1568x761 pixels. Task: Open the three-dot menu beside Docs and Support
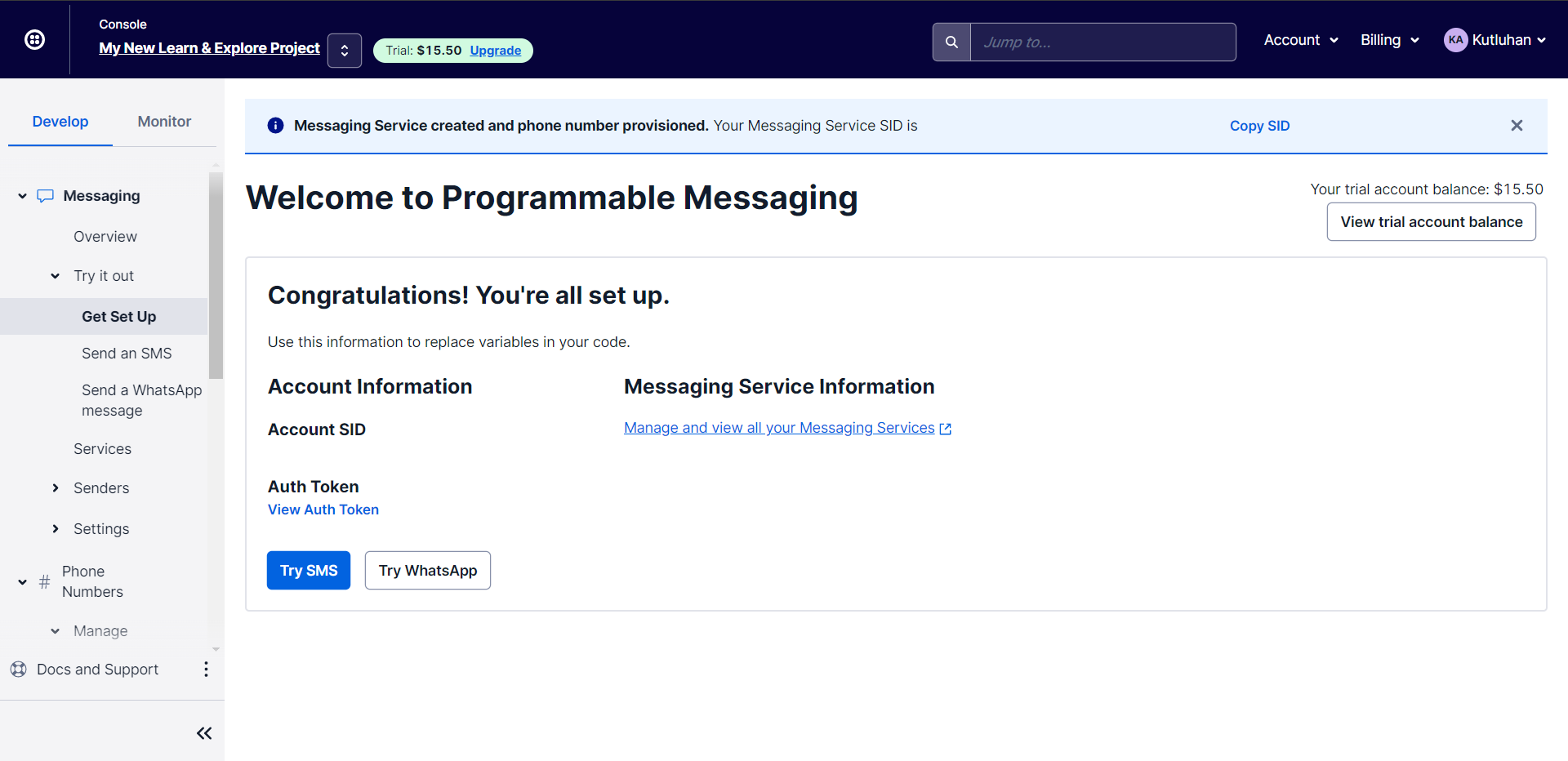click(x=206, y=669)
